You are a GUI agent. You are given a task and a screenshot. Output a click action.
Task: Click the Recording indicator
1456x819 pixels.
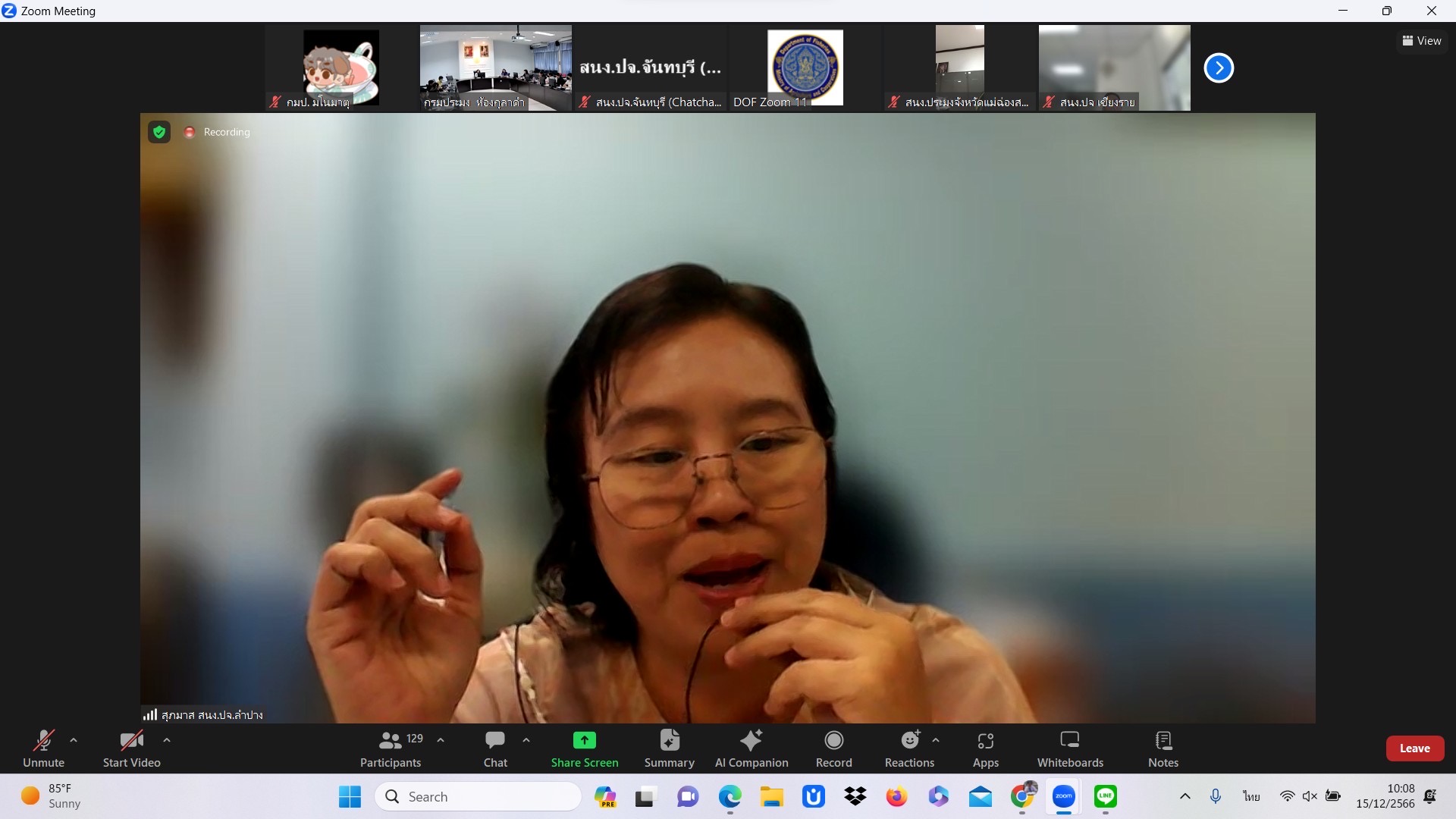click(x=218, y=132)
